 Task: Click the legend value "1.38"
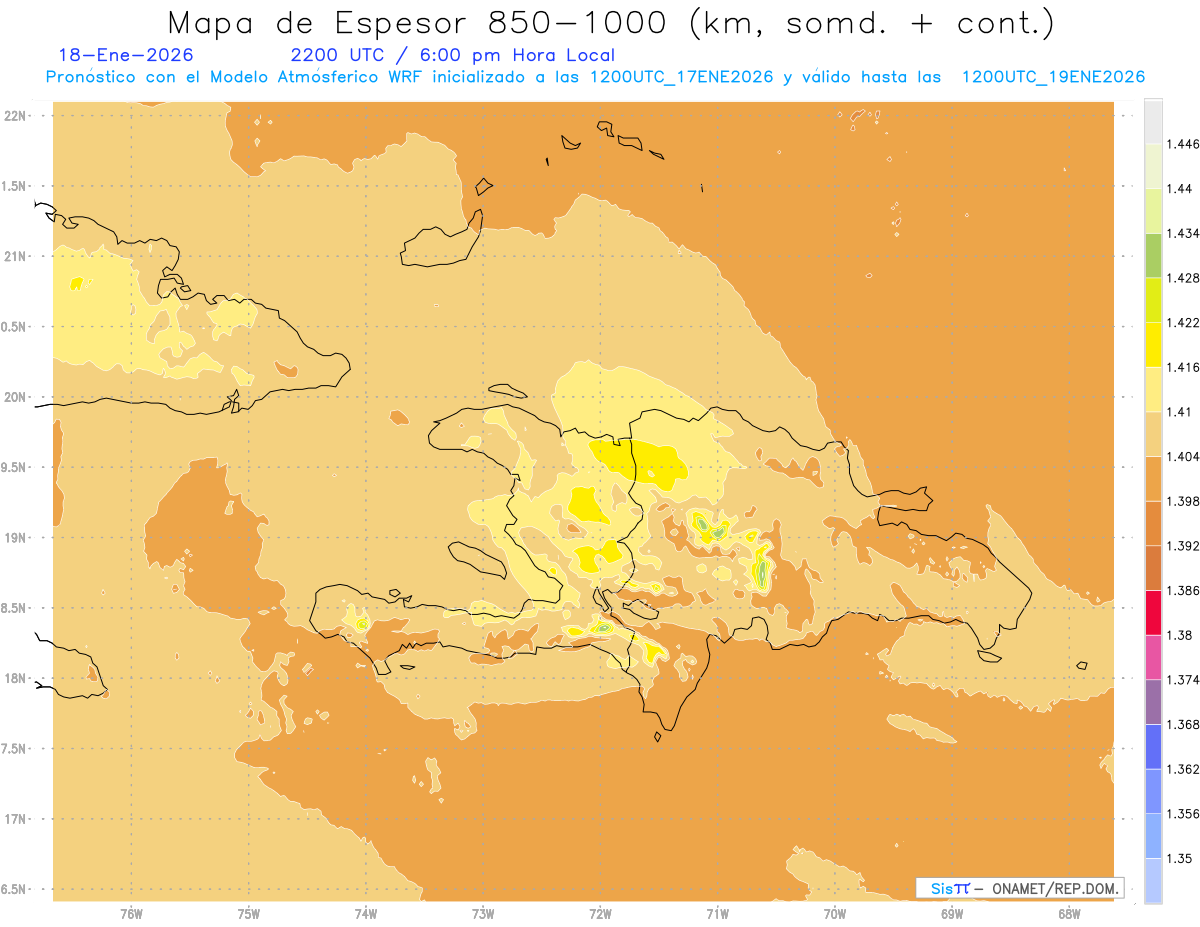click(x=1181, y=635)
